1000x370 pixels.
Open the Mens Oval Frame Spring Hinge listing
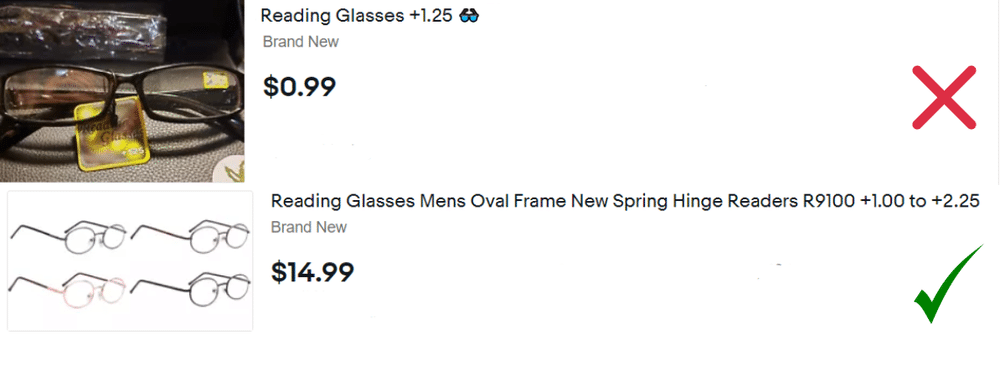click(625, 202)
